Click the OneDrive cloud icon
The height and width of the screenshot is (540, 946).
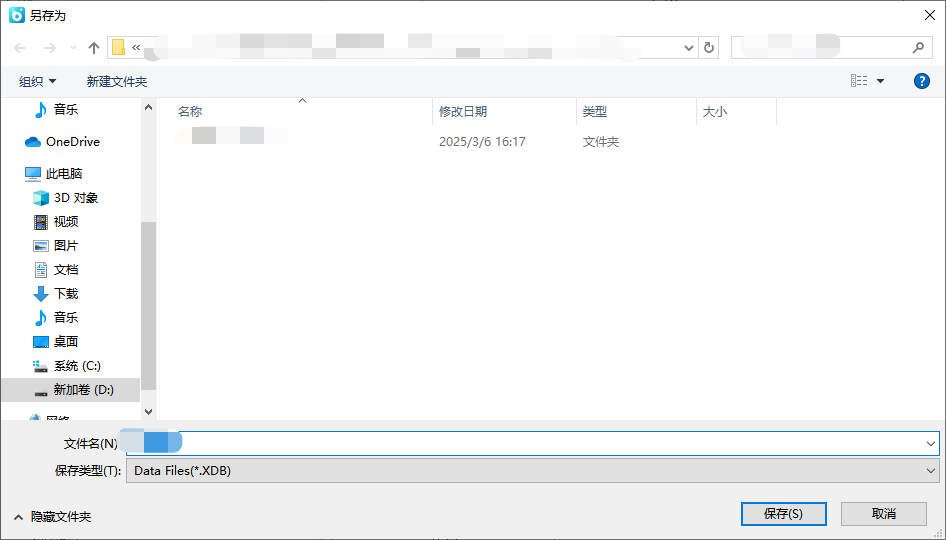click(x=33, y=142)
